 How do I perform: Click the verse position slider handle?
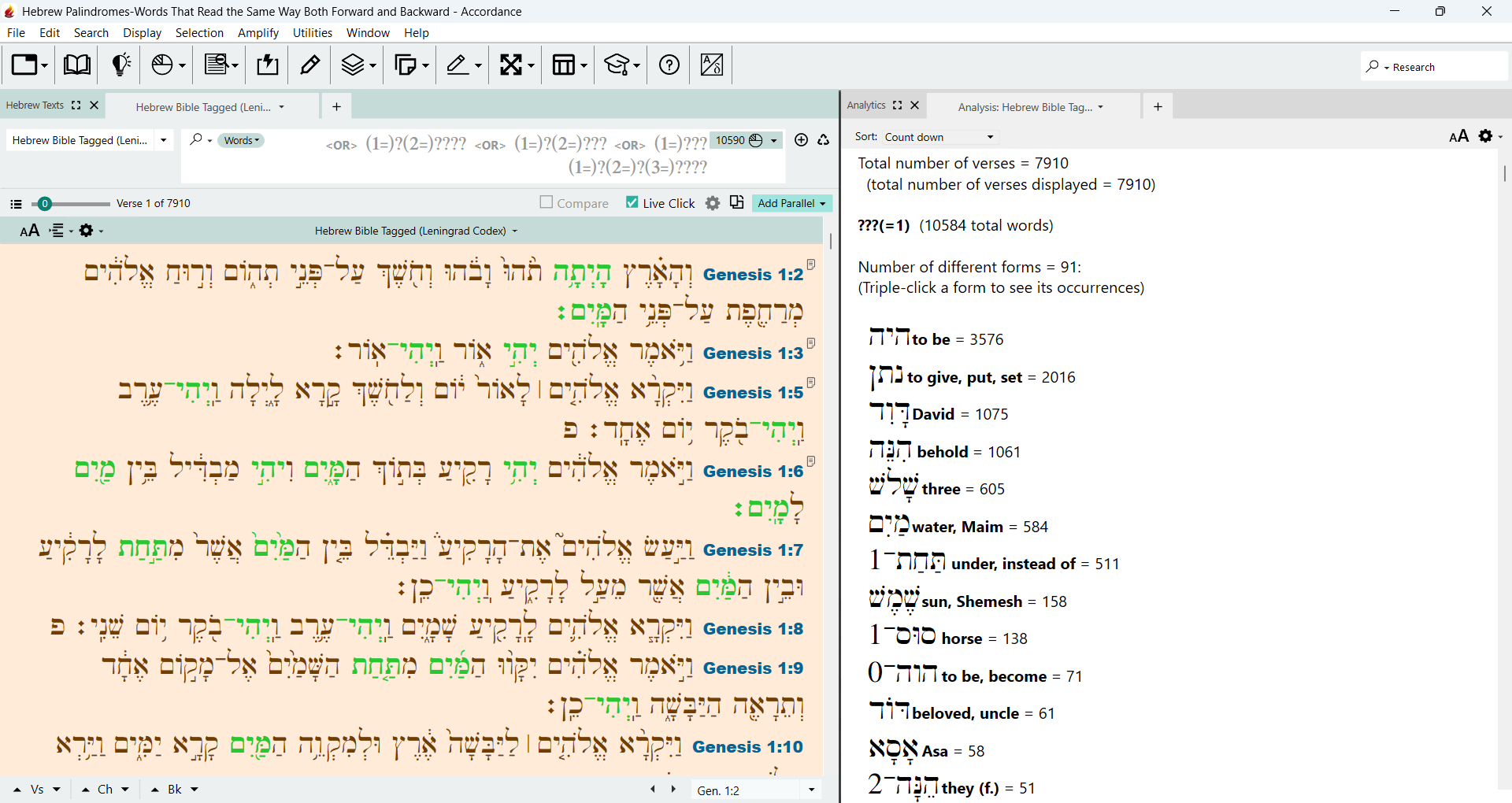45,204
